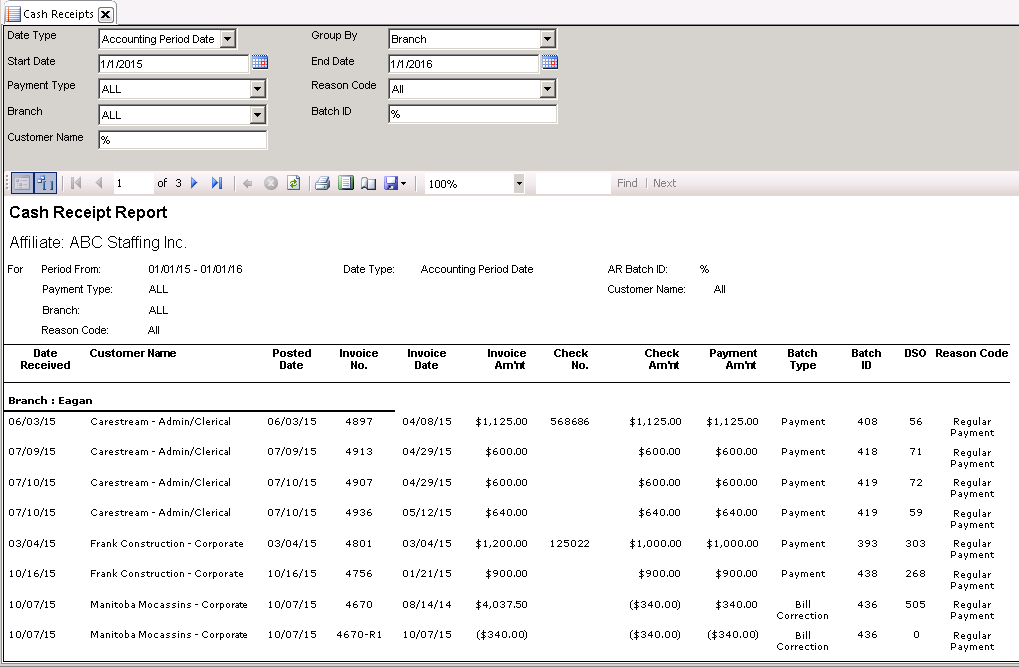
Task: Click the Cash Receipt Report title
Action: click(x=88, y=213)
